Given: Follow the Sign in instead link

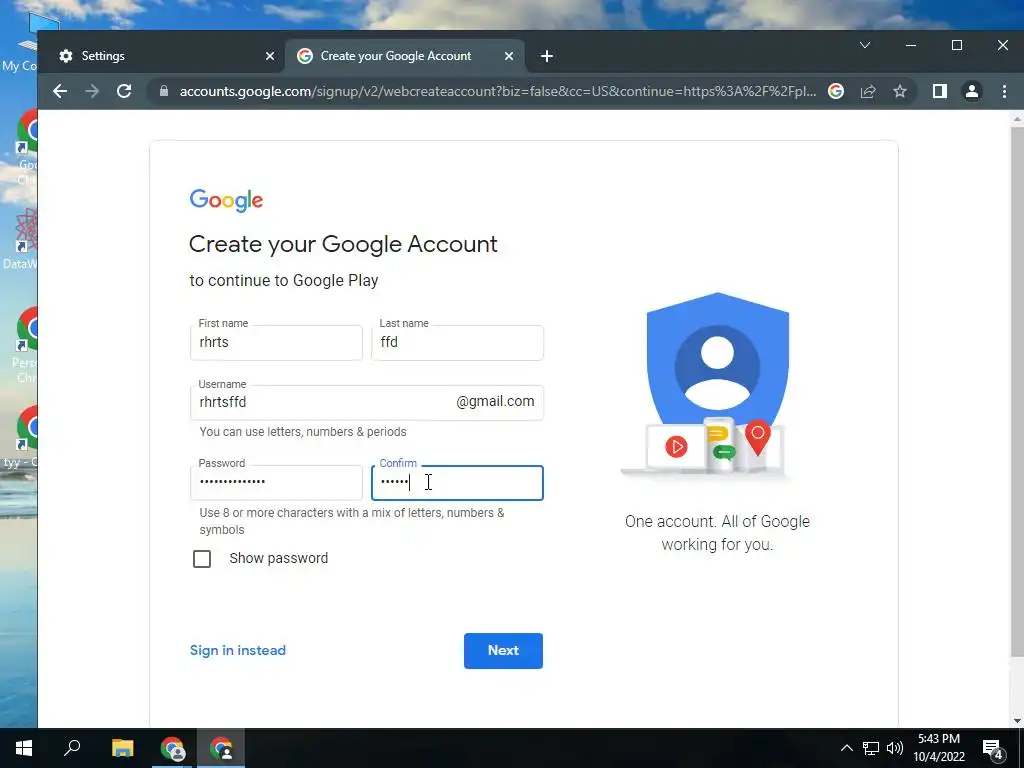Looking at the screenshot, I should (238, 650).
